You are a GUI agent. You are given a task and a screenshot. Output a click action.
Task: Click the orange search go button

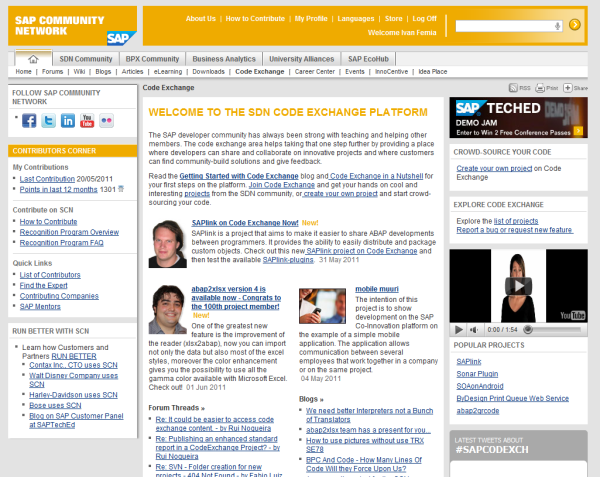click(575, 24)
